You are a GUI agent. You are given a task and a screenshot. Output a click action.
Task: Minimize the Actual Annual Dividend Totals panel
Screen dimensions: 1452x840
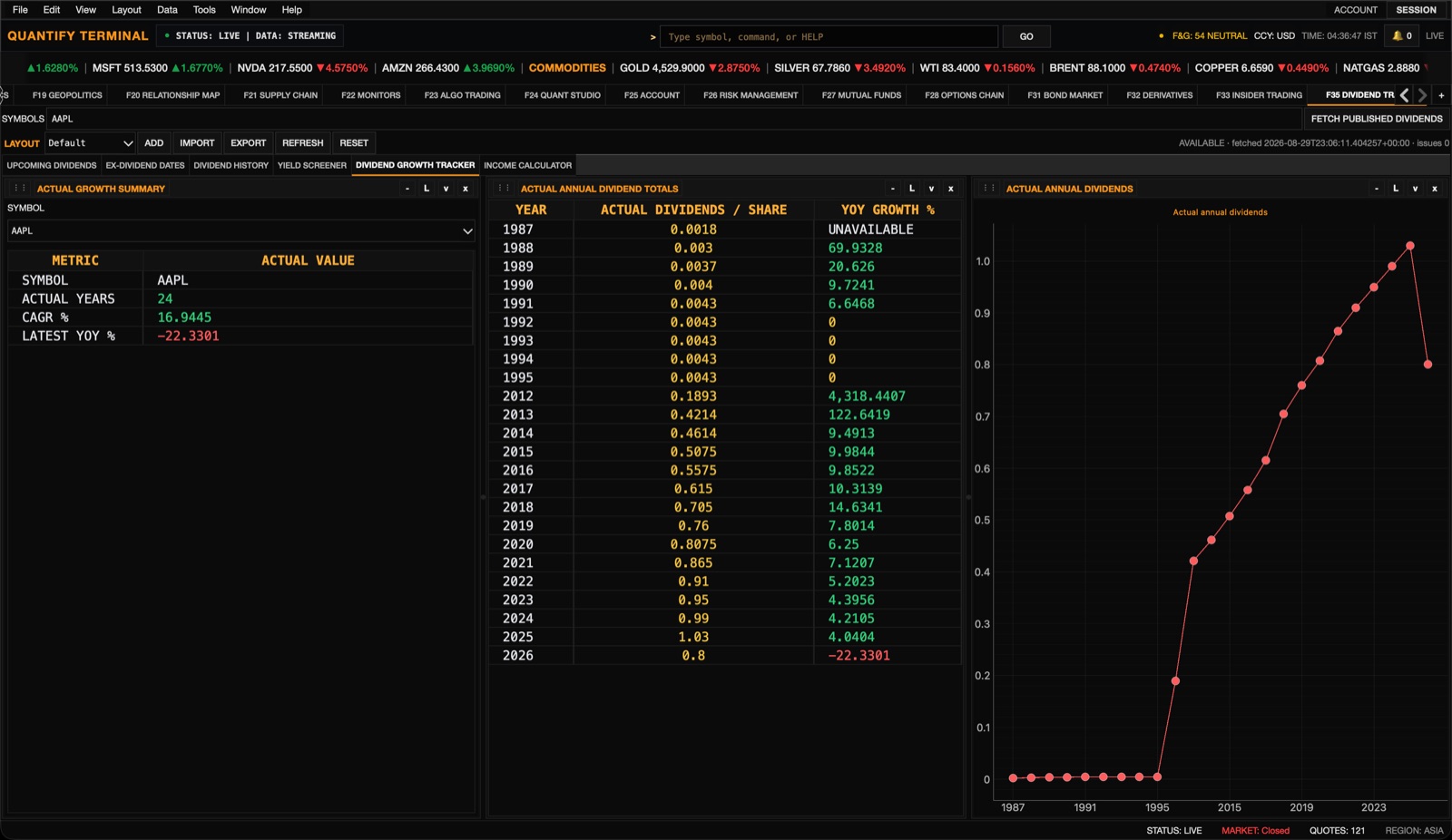tap(893, 189)
